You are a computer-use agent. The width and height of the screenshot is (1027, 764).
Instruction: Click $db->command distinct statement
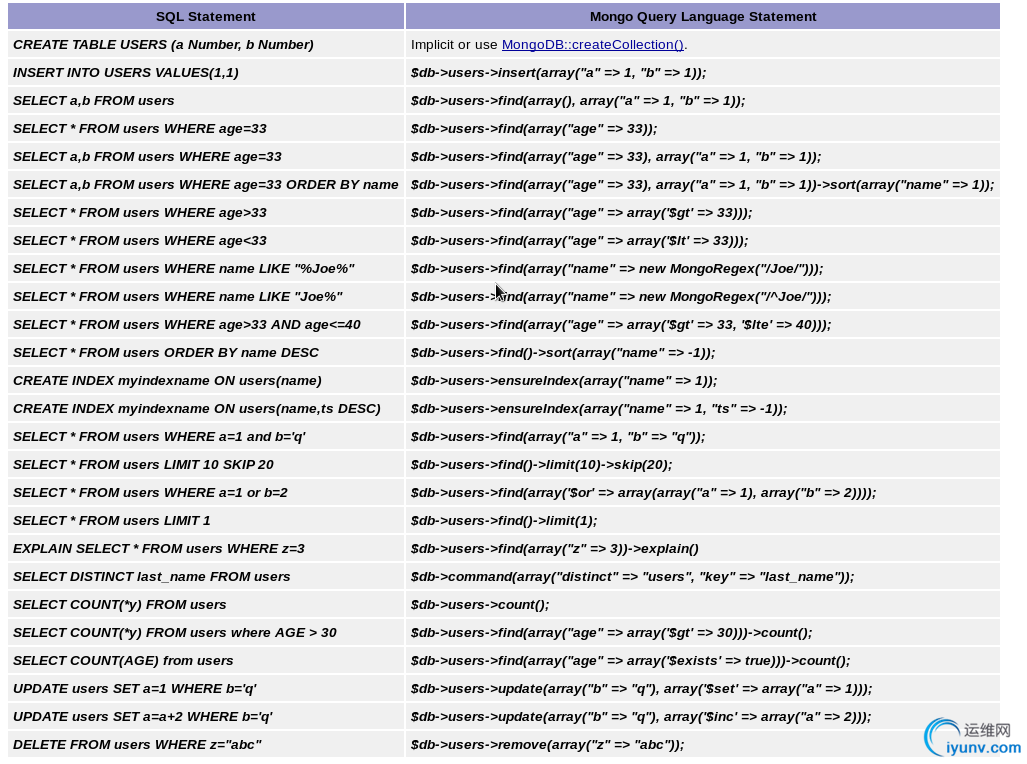click(x=703, y=577)
